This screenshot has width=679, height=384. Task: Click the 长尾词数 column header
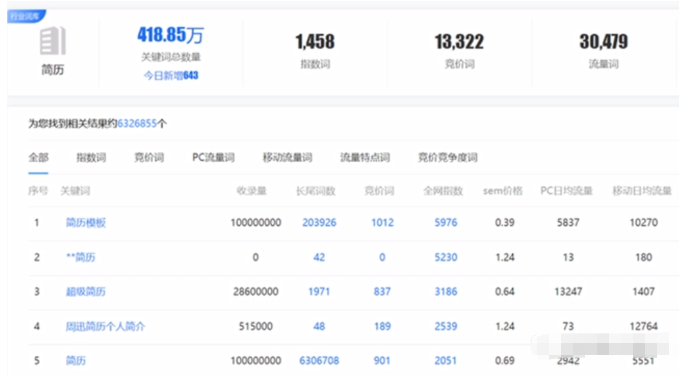[316, 191]
